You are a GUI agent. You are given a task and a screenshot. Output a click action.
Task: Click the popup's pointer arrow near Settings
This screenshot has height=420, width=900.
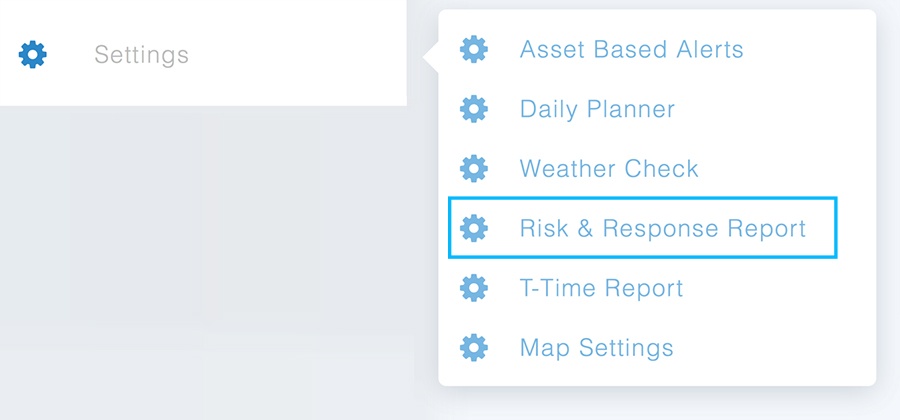(x=431, y=57)
